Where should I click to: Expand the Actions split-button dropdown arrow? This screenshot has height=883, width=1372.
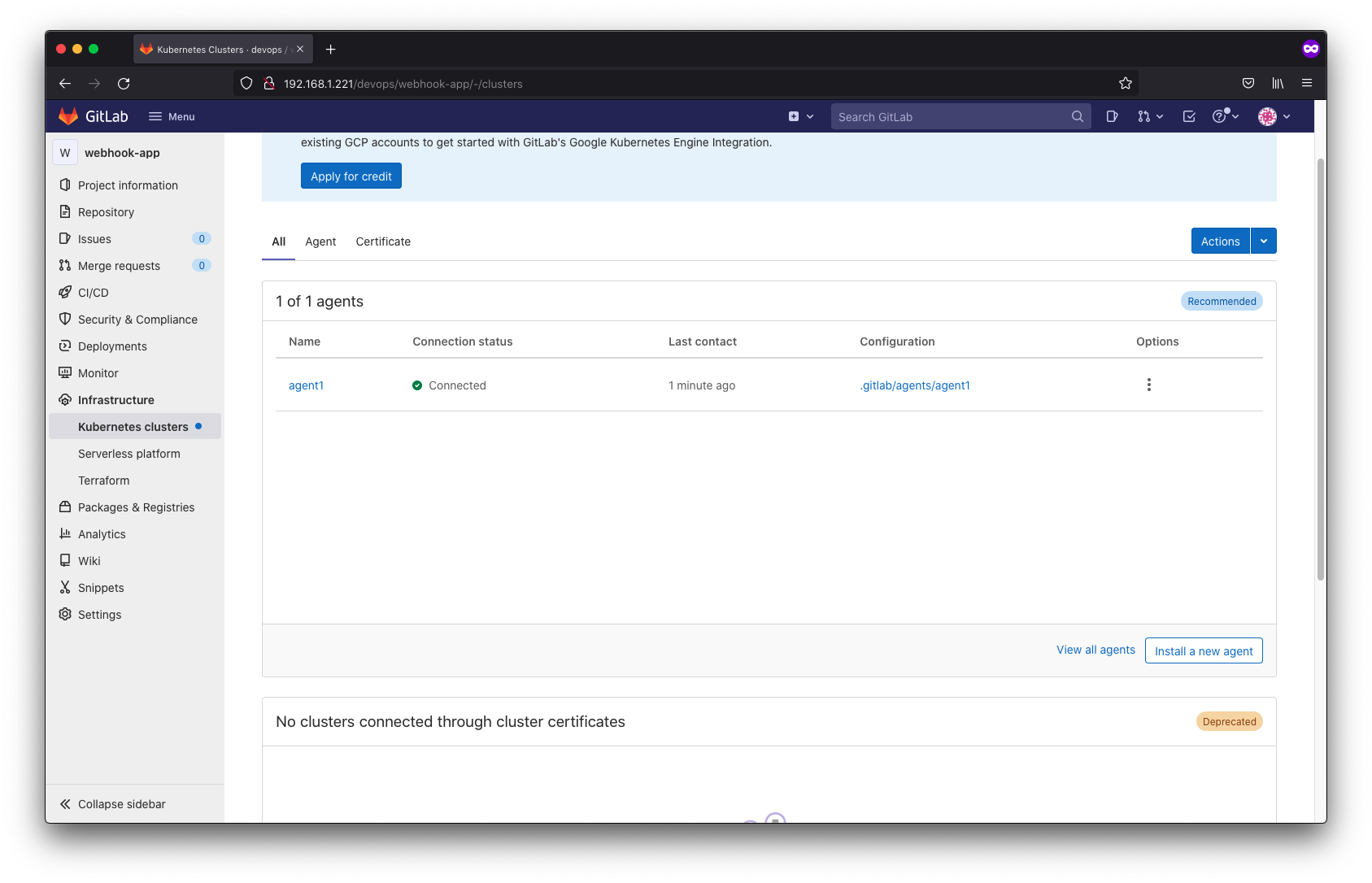1264,241
